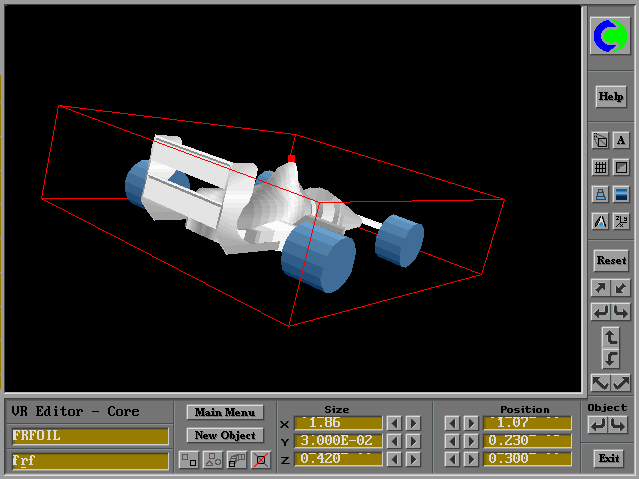Click the FRFOIL object name field
Screen dimensions: 639x479
click(90, 436)
